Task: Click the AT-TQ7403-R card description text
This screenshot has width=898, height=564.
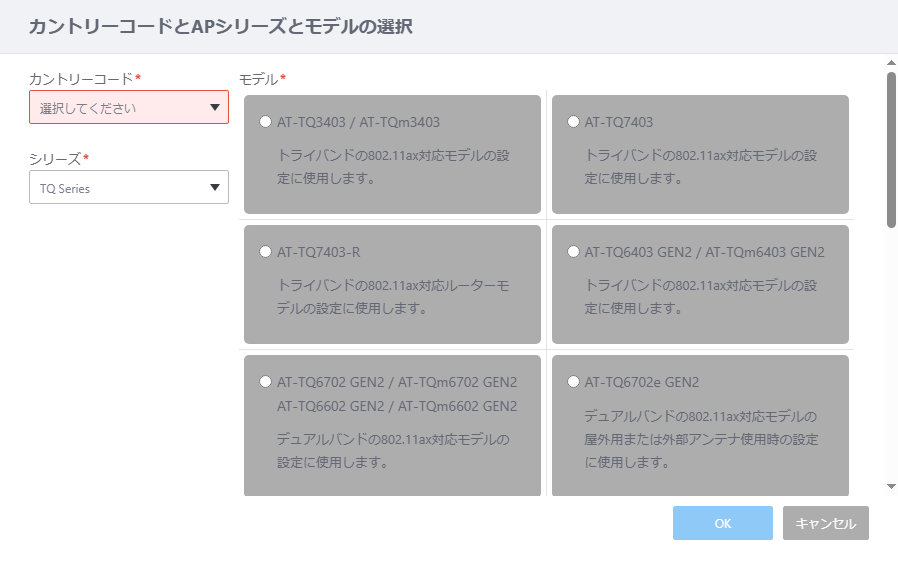Action: pyautogui.click(x=393, y=297)
